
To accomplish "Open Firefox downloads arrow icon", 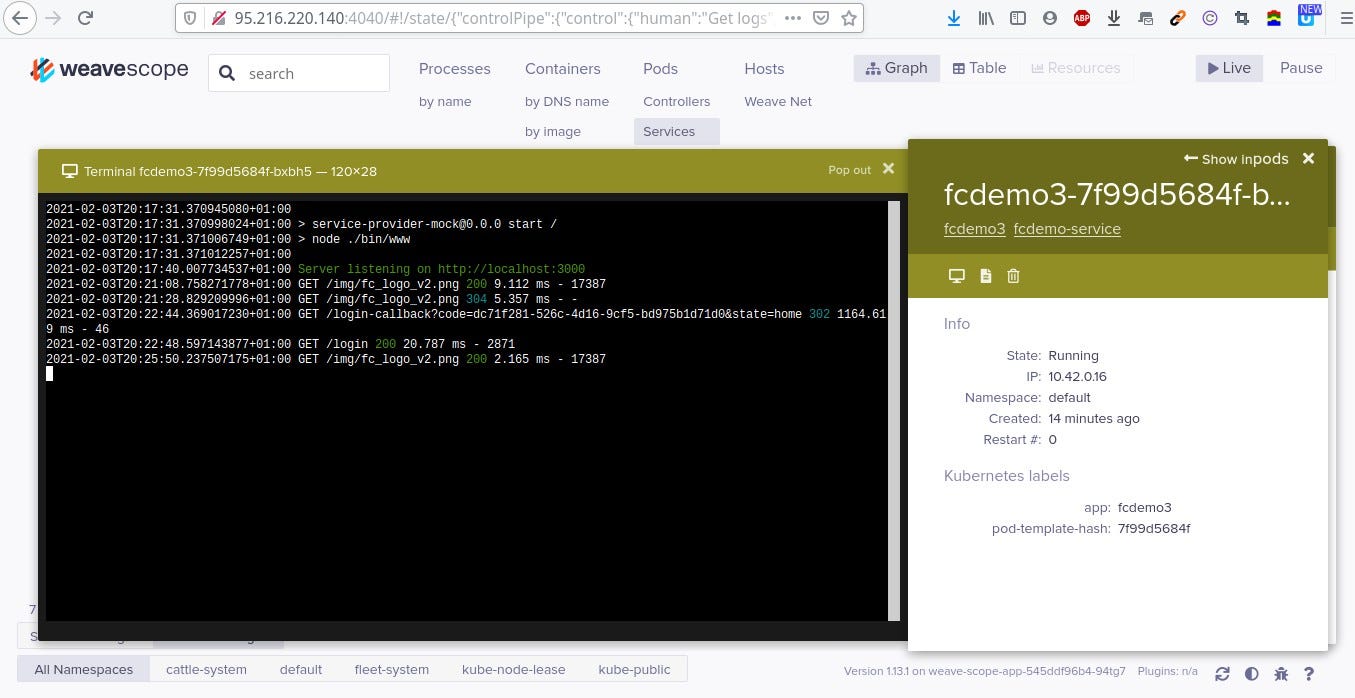I will [954, 17].
